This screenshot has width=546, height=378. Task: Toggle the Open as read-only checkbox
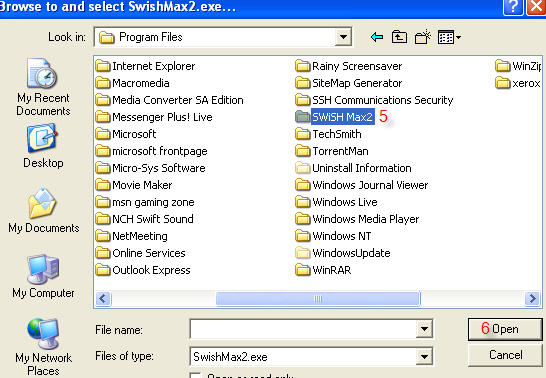coord(196,376)
